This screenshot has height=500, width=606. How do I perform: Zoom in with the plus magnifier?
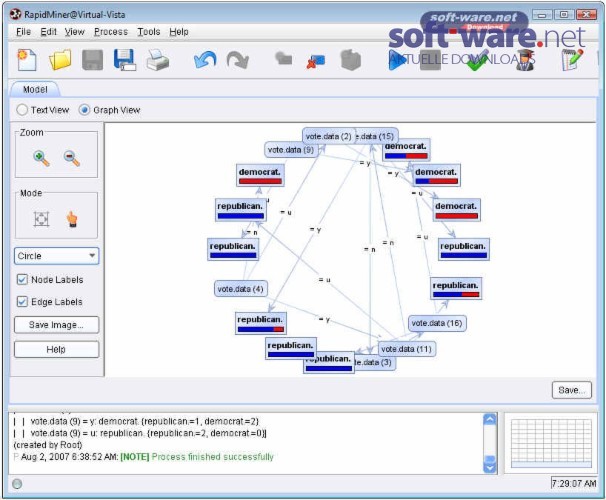coord(41,158)
